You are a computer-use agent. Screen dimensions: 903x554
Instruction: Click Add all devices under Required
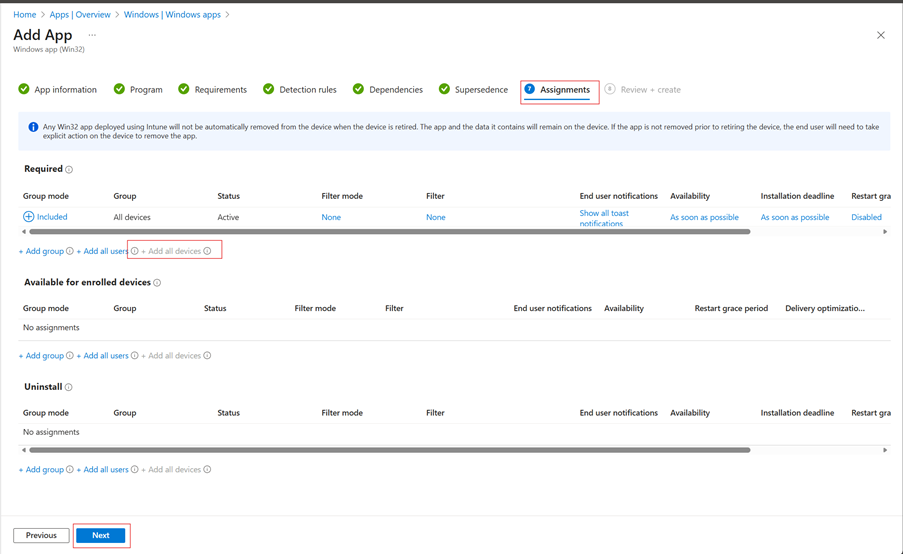click(171, 251)
